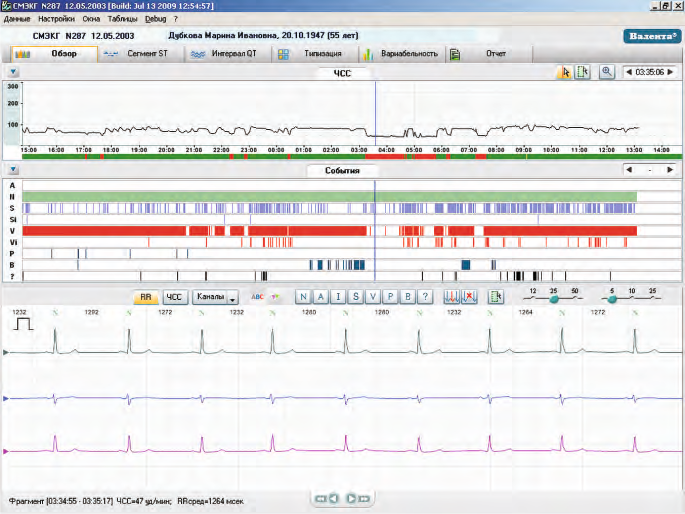685x514 pixels.
Task: Mark beat as V type
Action: point(373,297)
